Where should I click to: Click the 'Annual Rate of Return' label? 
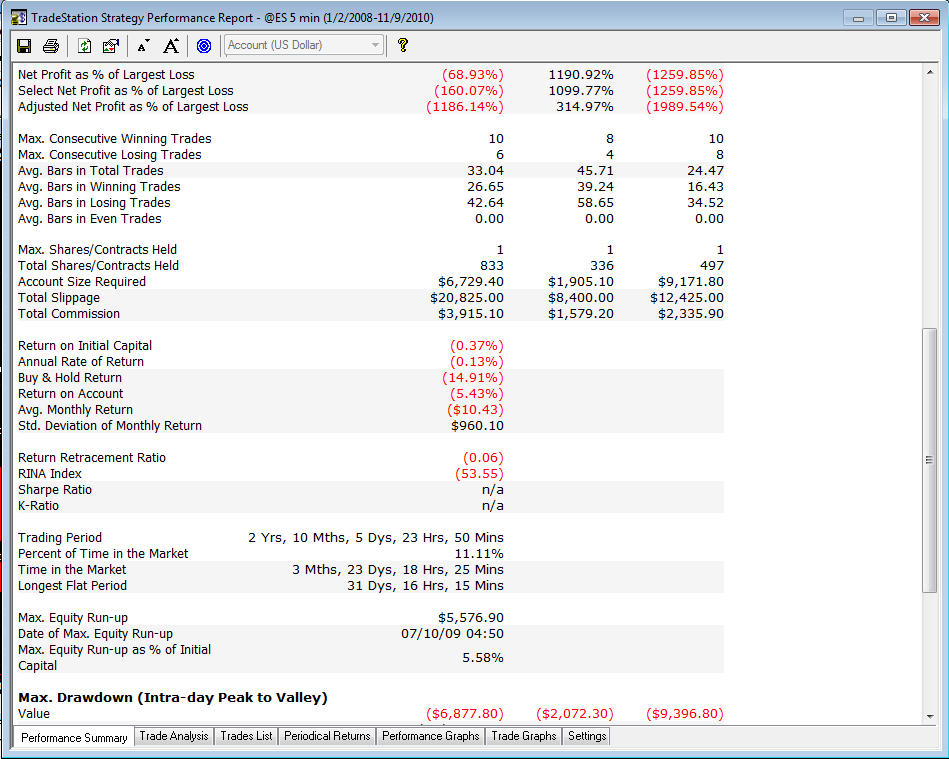coord(81,361)
